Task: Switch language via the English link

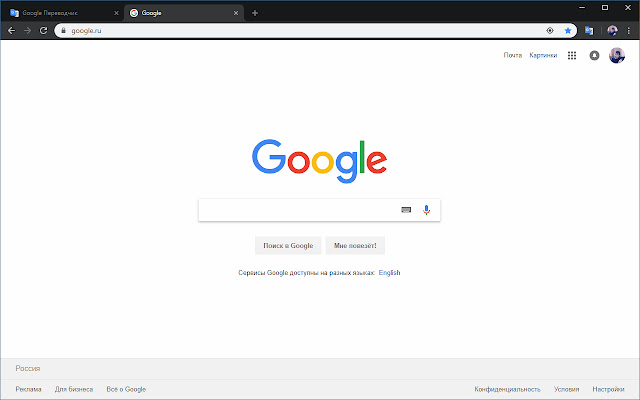Action: tap(389, 273)
